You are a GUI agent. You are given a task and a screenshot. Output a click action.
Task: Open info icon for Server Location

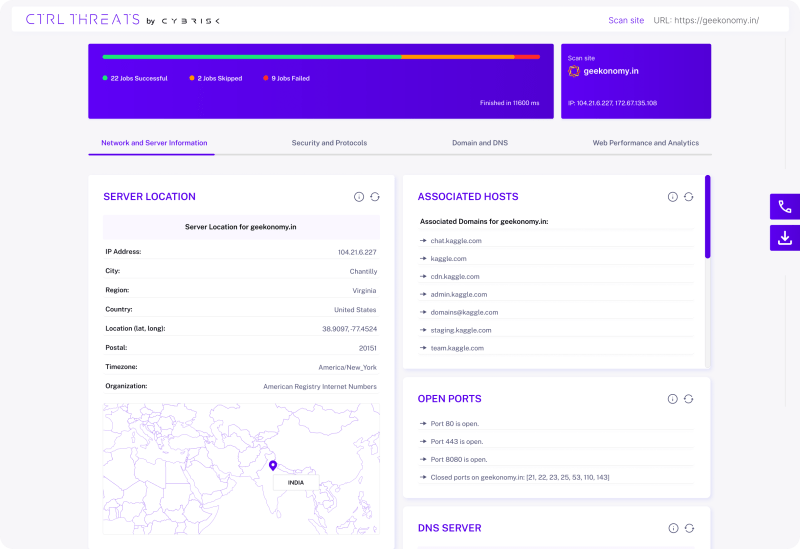click(359, 197)
